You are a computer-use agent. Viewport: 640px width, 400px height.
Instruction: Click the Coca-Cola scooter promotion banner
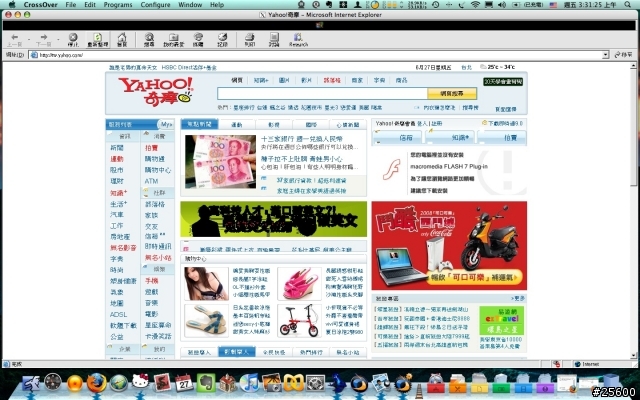click(x=449, y=246)
